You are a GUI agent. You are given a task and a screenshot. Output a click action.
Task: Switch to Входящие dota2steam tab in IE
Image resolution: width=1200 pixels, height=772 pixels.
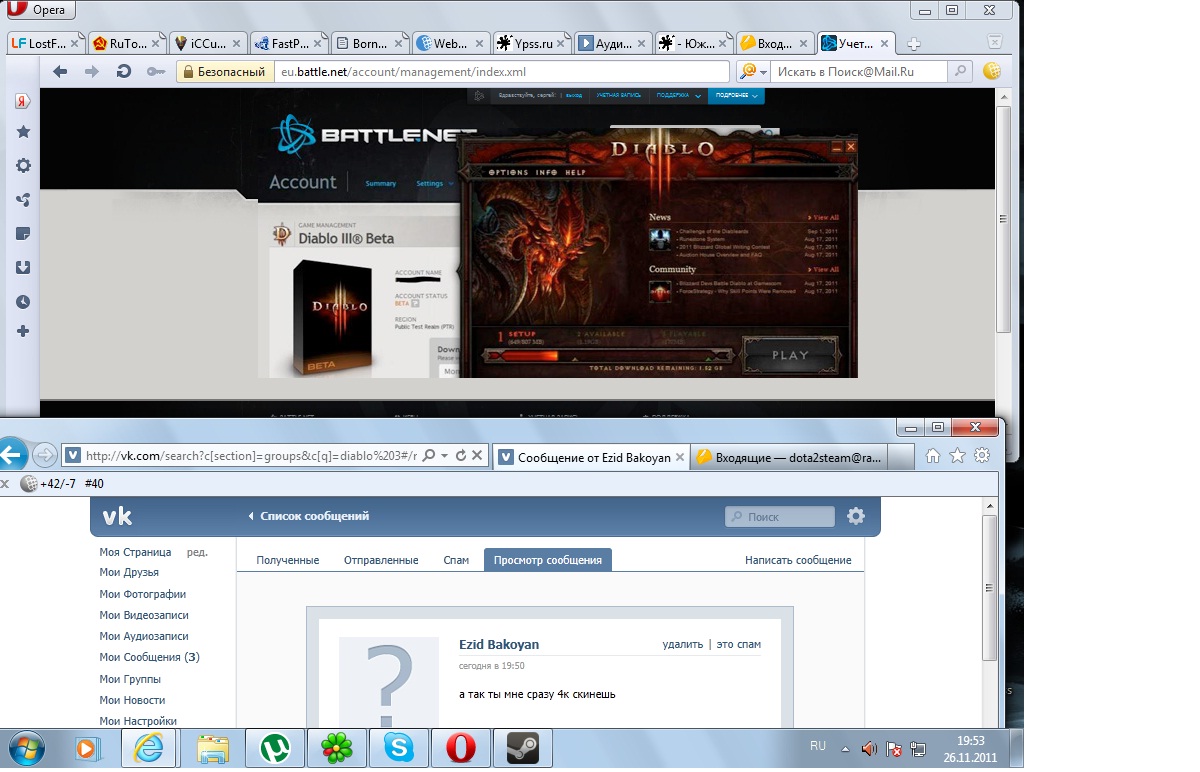coord(788,457)
